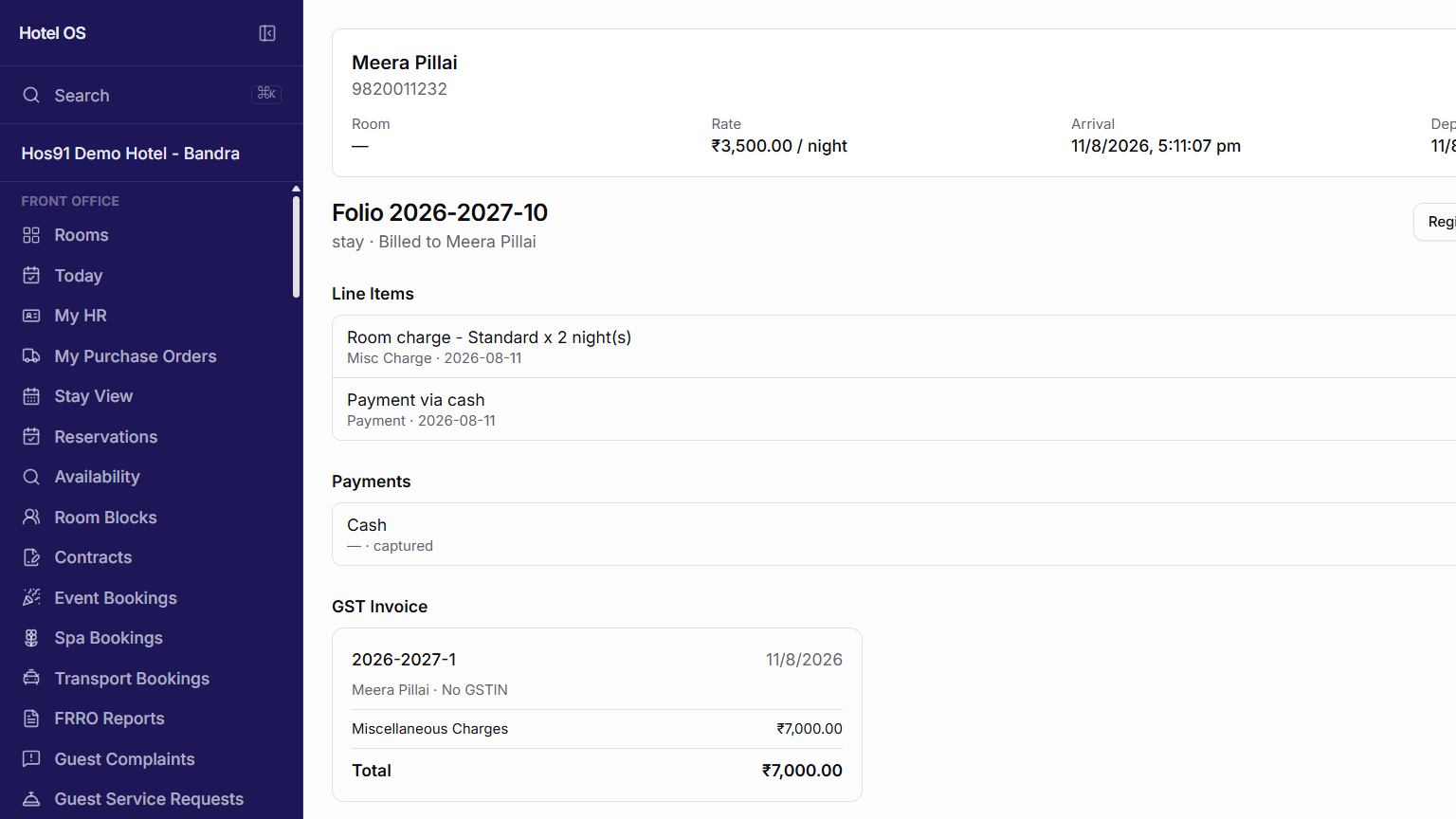Viewport: 1456px width, 819px height.
Task: Collapse the sidebar using panel icon
Action: pyautogui.click(x=267, y=33)
